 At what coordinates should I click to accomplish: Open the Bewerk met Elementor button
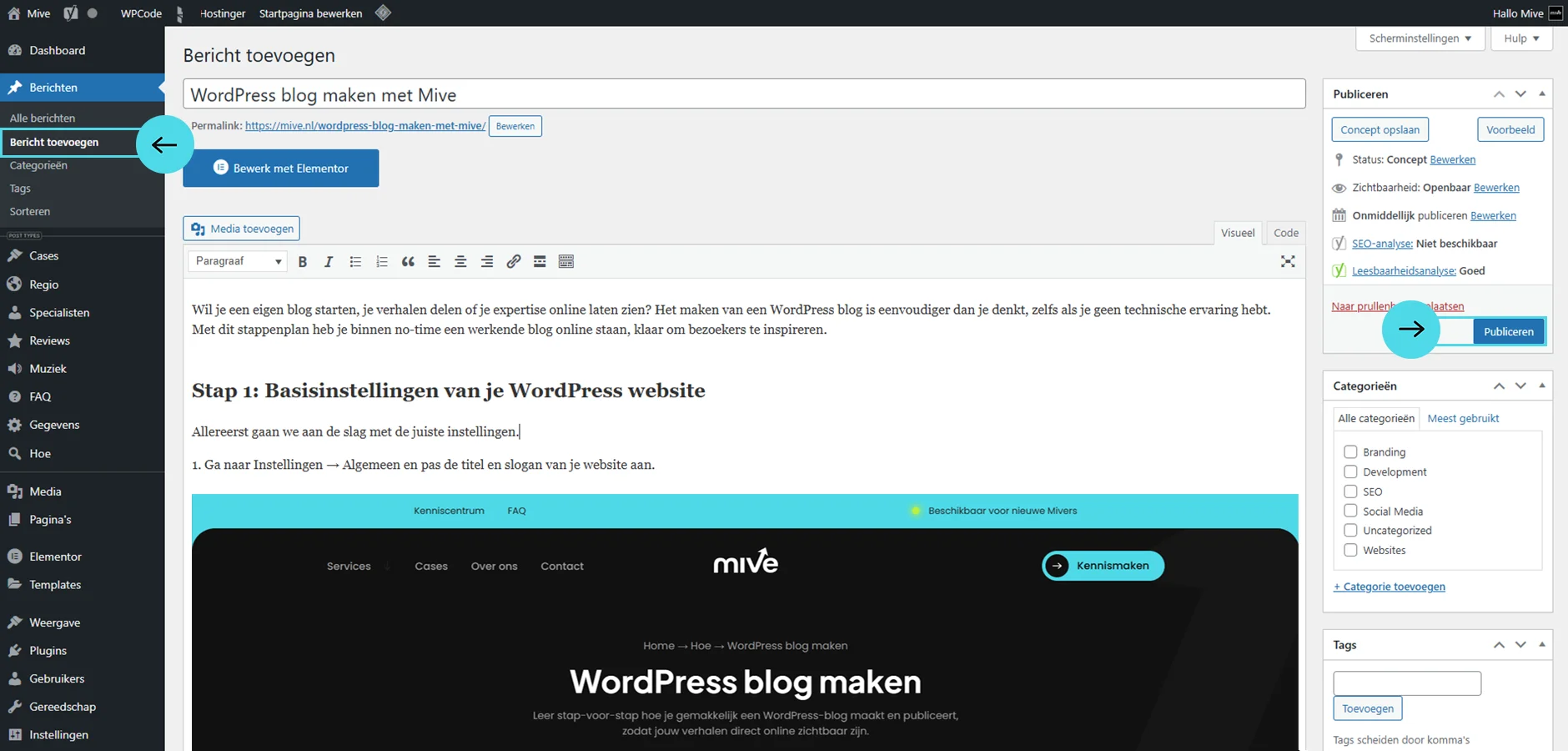(281, 168)
